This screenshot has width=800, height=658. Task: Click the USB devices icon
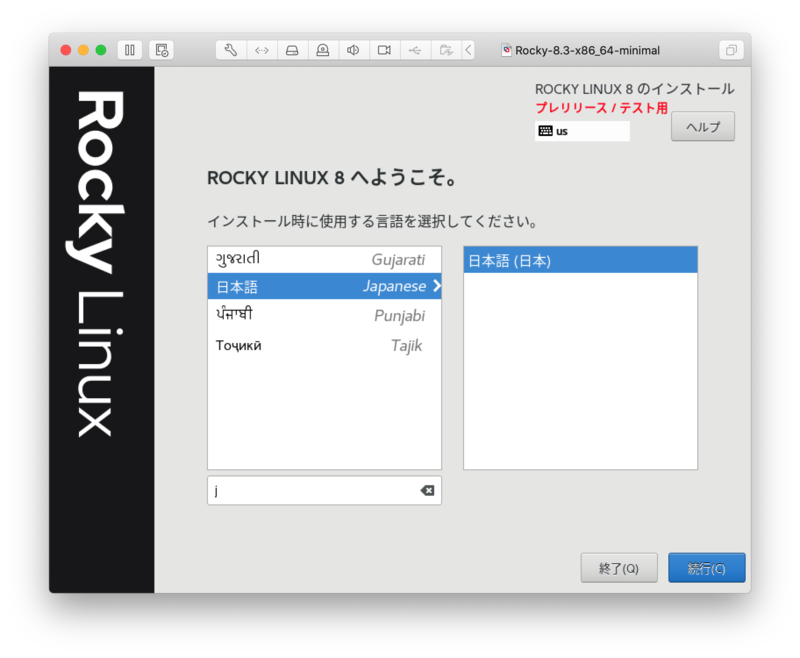click(x=415, y=50)
